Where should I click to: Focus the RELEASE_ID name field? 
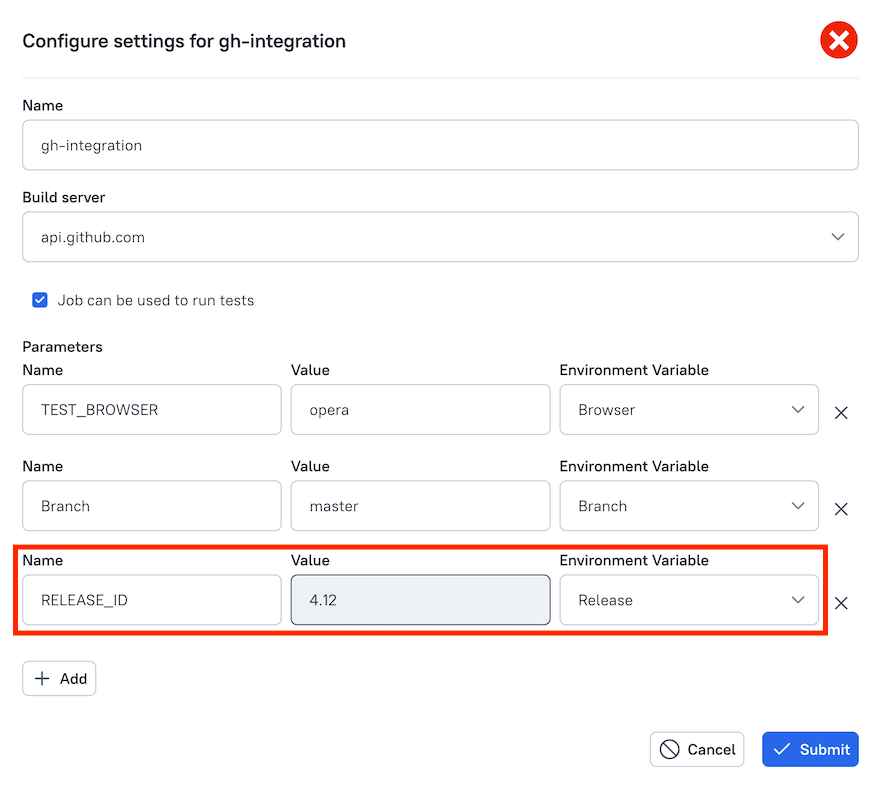point(152,600)
